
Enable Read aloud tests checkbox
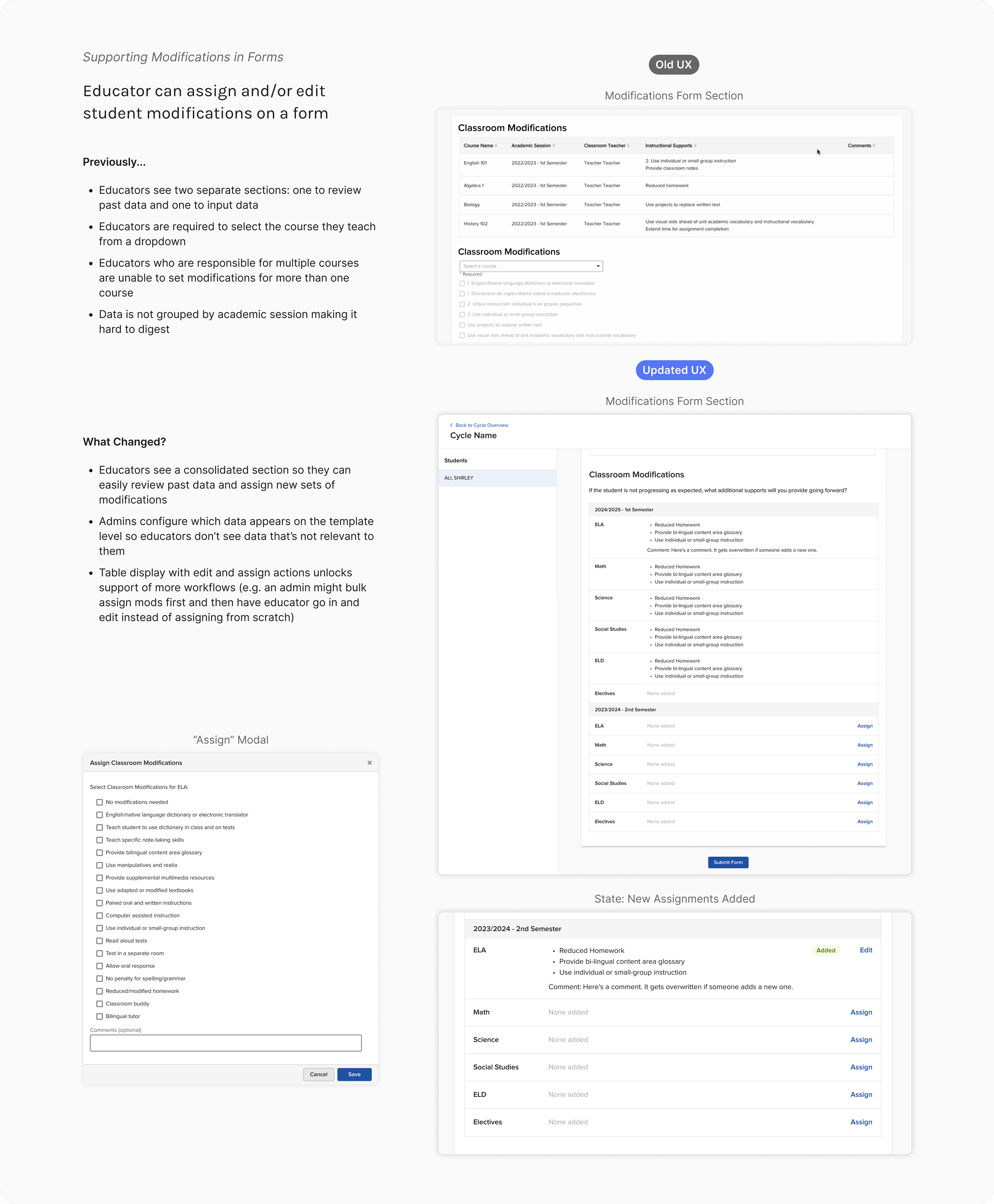click(x=100, y=941)
